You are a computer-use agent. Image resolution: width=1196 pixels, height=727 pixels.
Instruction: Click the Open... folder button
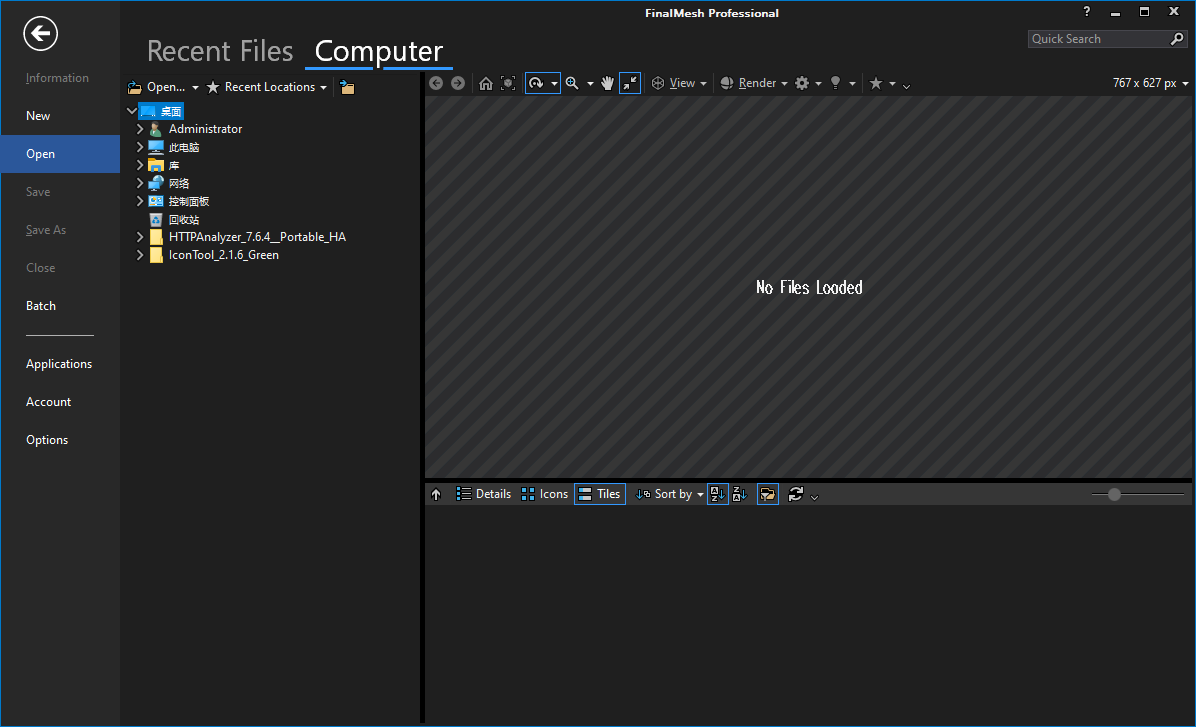(156, 87)
